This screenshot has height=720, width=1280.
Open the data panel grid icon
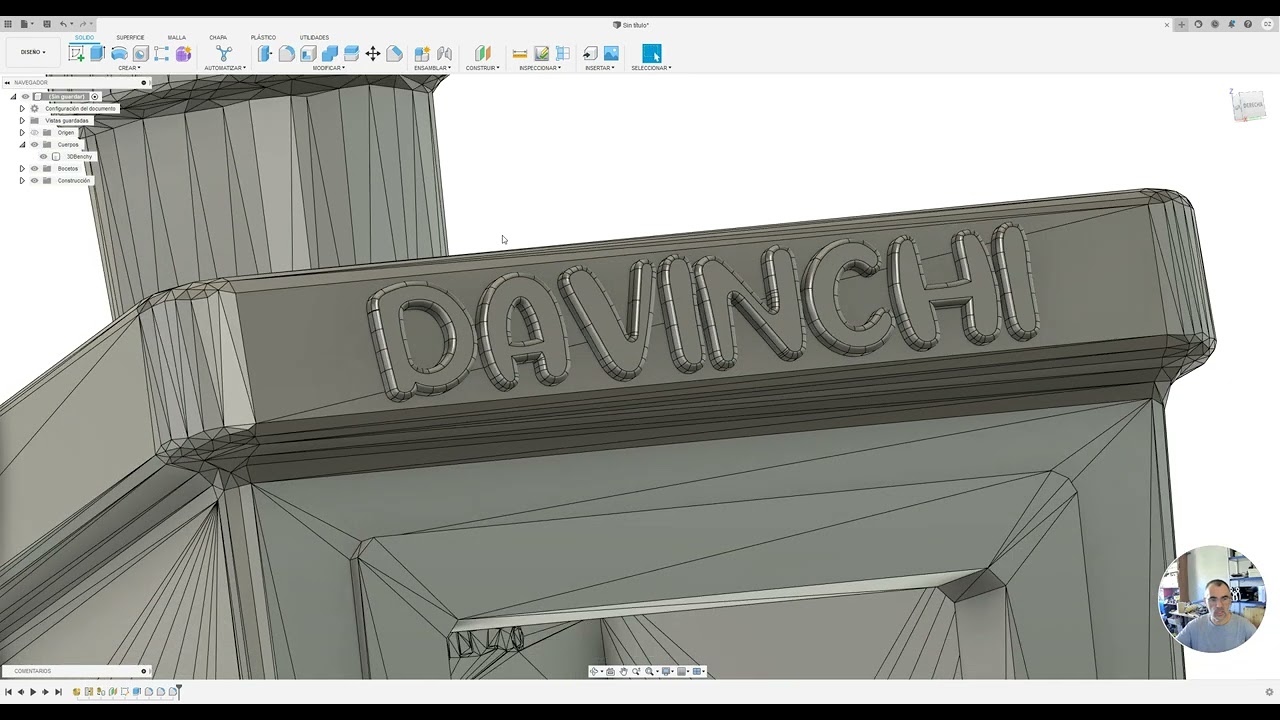click(8, 24)
